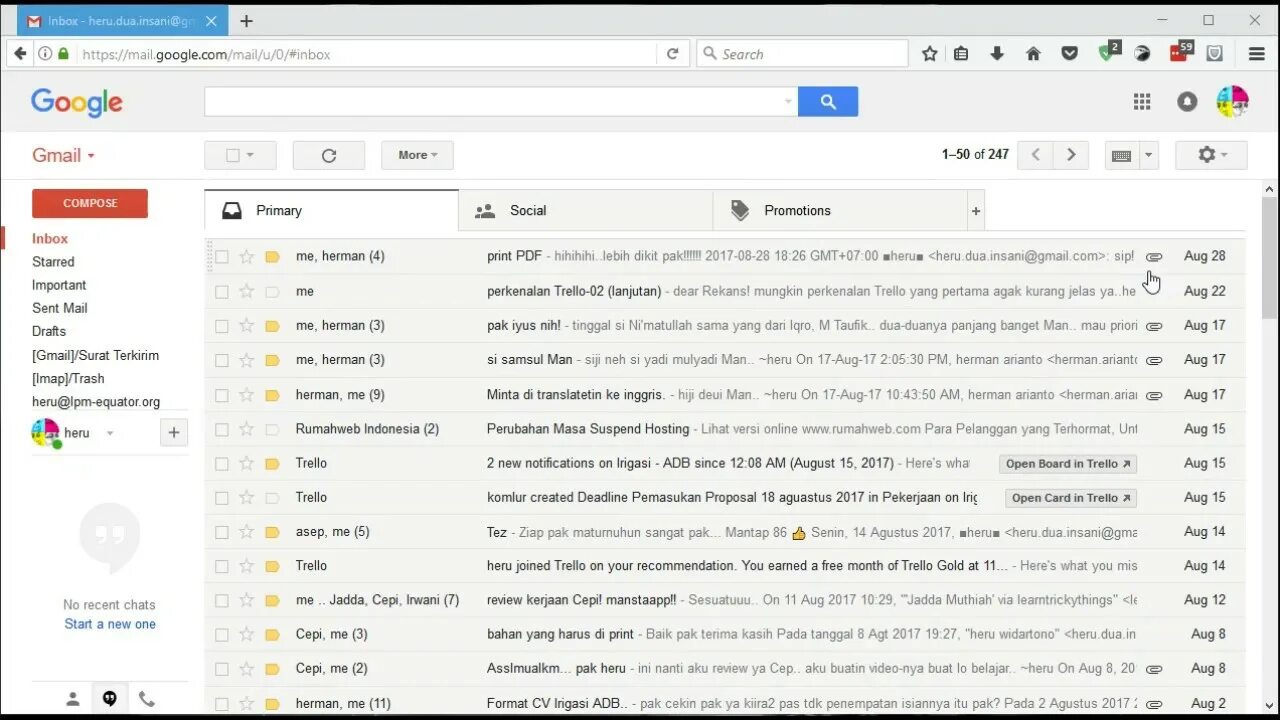
Task: Tick checkbox for 'bahan yang harus di print' email
Action: pyautogui.click(x=222, y=634)
